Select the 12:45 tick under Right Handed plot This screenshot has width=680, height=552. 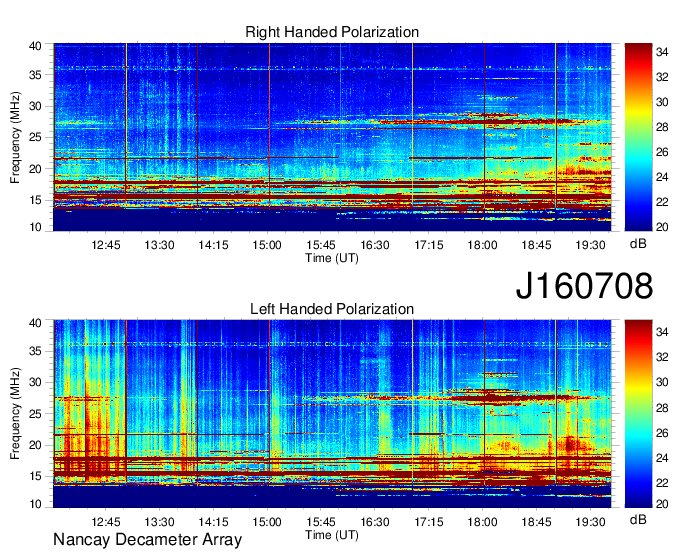pyautogui.click(x=106, y=245)
